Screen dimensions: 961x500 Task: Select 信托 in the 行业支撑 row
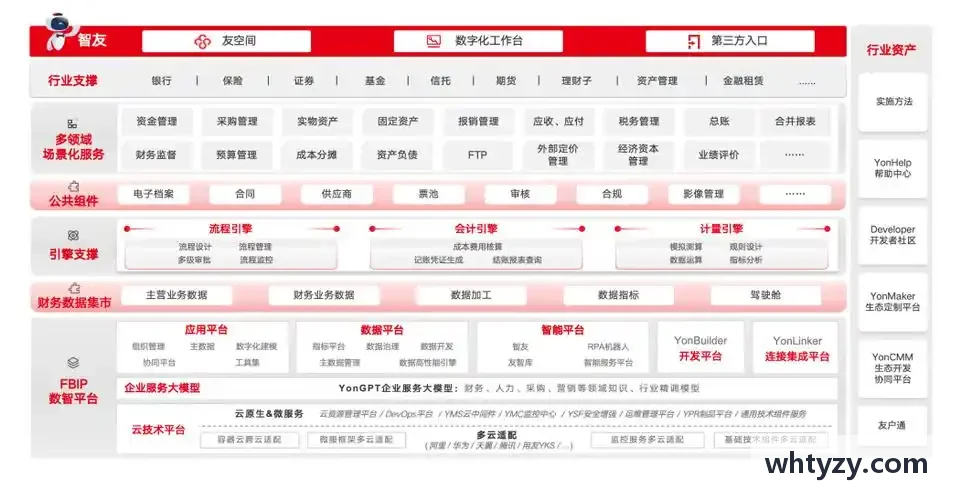pos(441,81)
